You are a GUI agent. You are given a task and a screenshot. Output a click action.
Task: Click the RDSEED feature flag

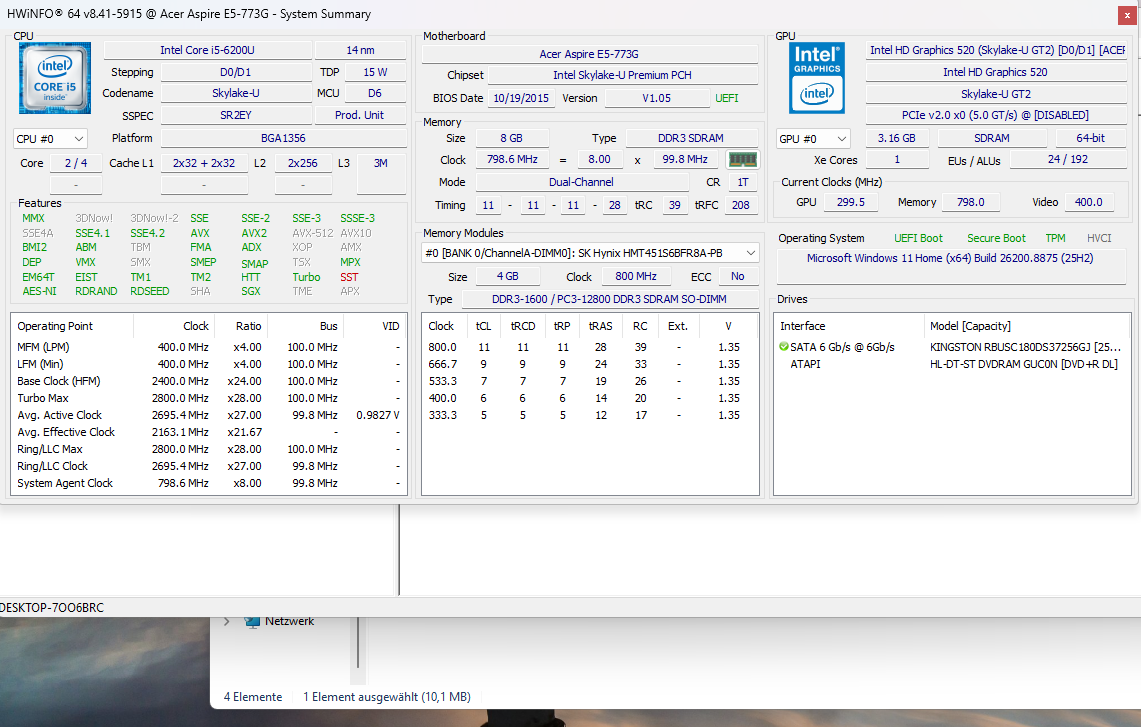click(x=150, y=291)
